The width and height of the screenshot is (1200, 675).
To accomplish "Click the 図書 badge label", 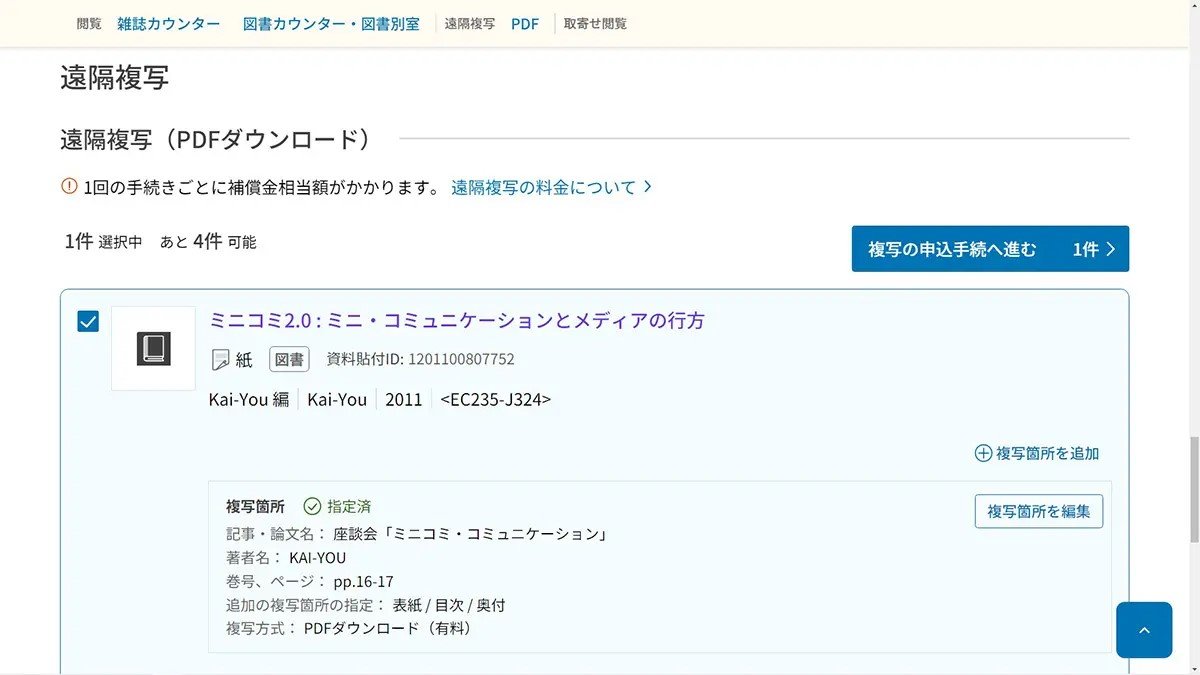I will pos(289,360).
